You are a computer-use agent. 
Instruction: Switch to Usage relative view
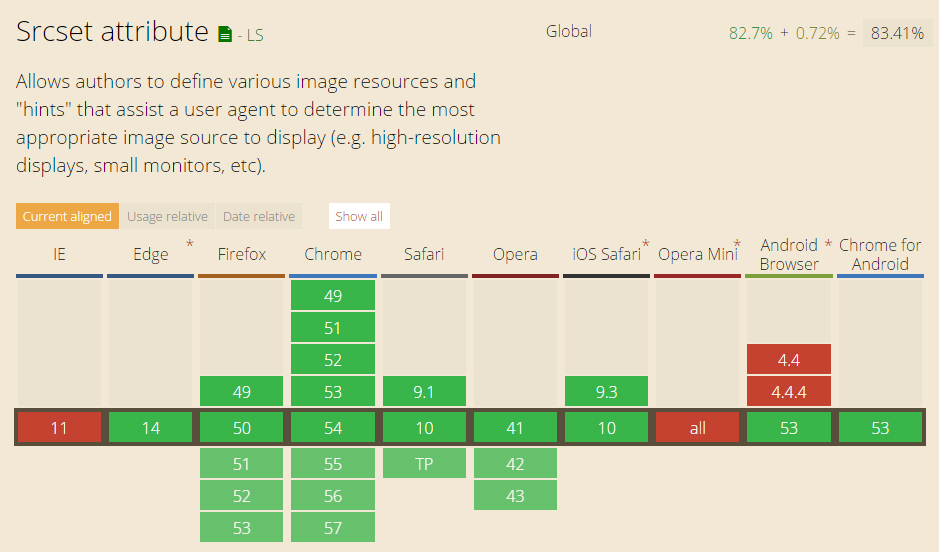click(x=167, y=216)
